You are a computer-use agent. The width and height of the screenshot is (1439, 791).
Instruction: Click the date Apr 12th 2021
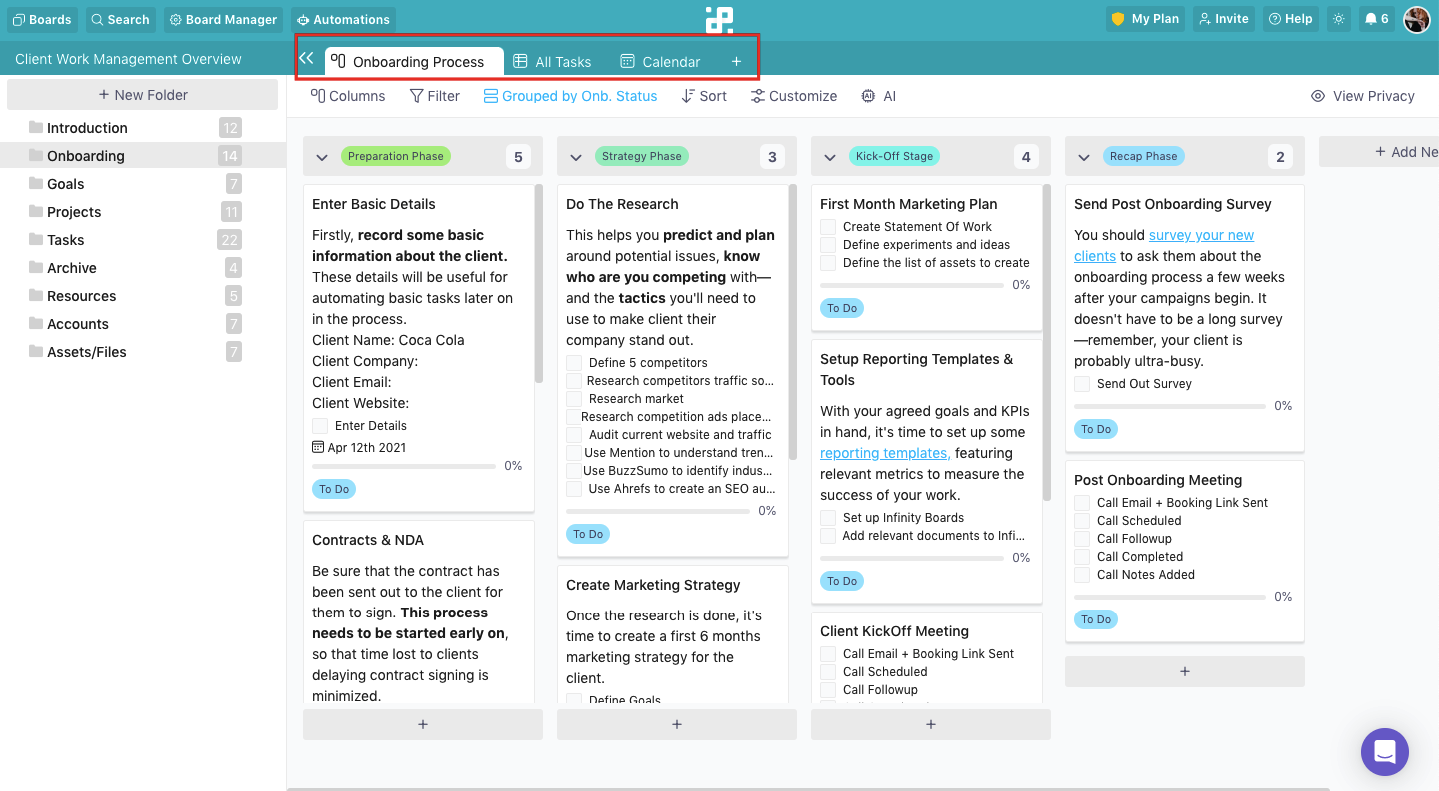click(x=359, y=448)
